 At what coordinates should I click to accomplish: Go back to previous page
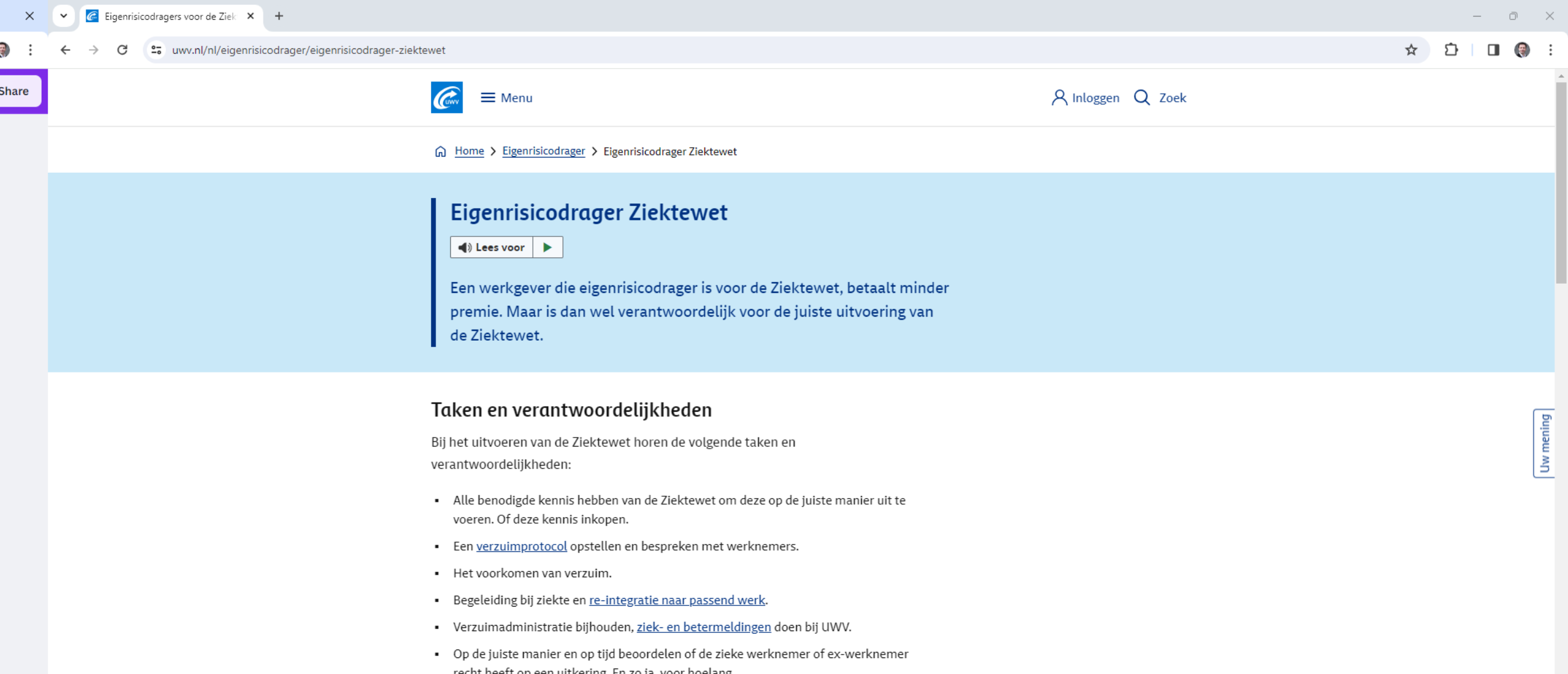click(65, 50)
